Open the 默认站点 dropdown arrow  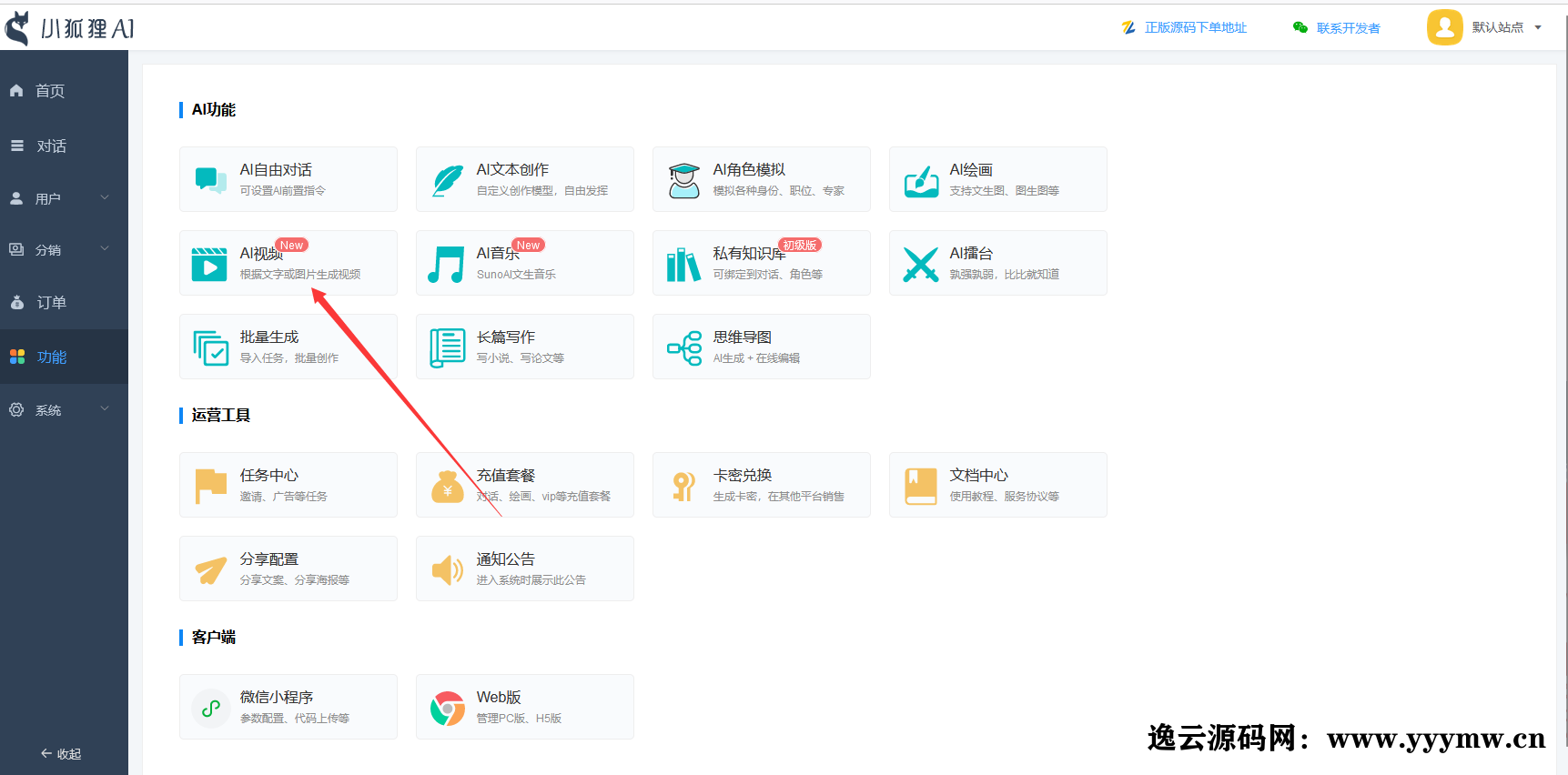tap(1538, 27)
